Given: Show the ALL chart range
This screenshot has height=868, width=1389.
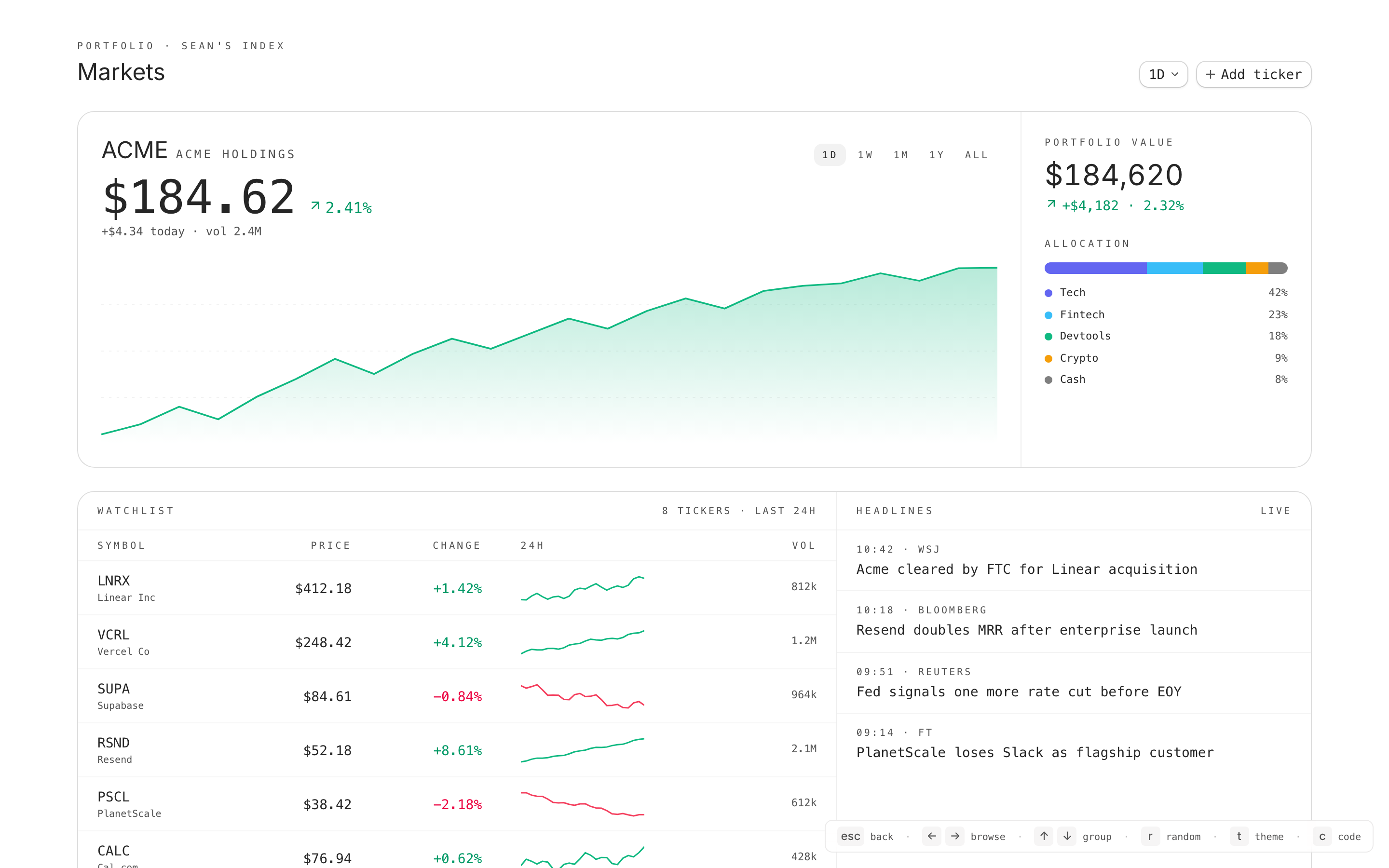Looking at the screenshot, I should pyautogui.click(x=976, y=155).
